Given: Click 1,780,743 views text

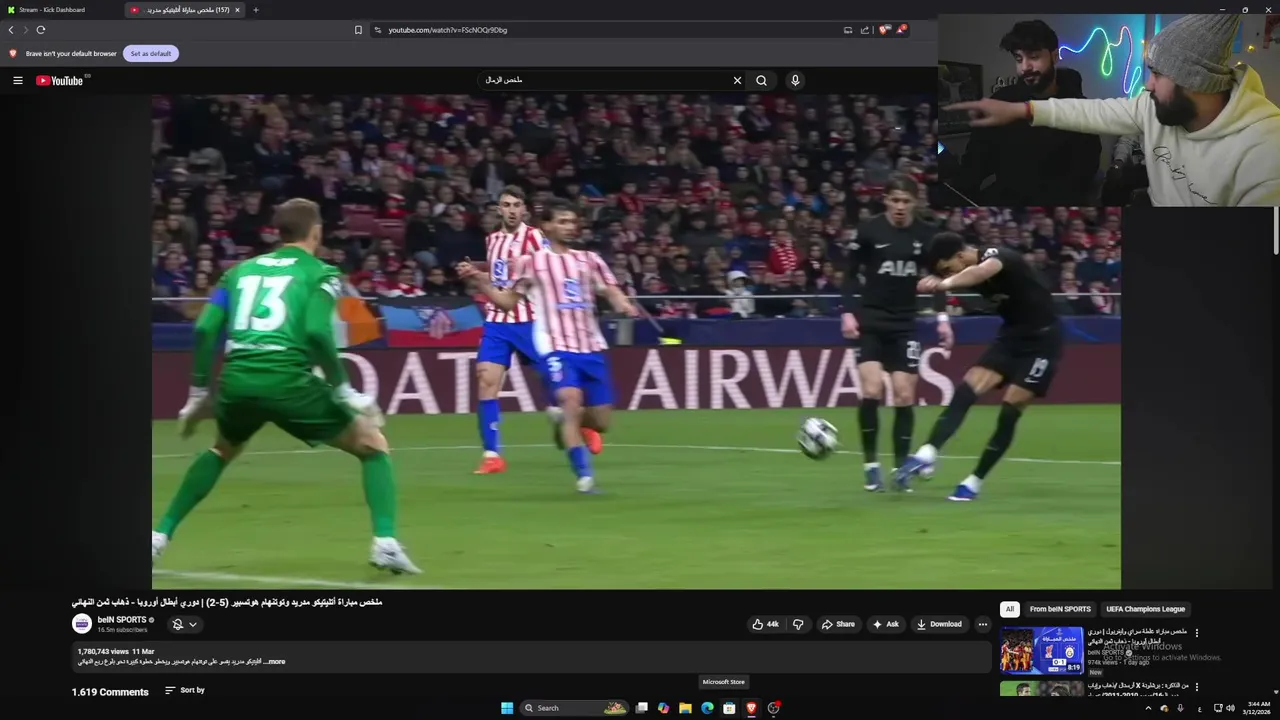Looking at the screenshot, I should 103,651.
